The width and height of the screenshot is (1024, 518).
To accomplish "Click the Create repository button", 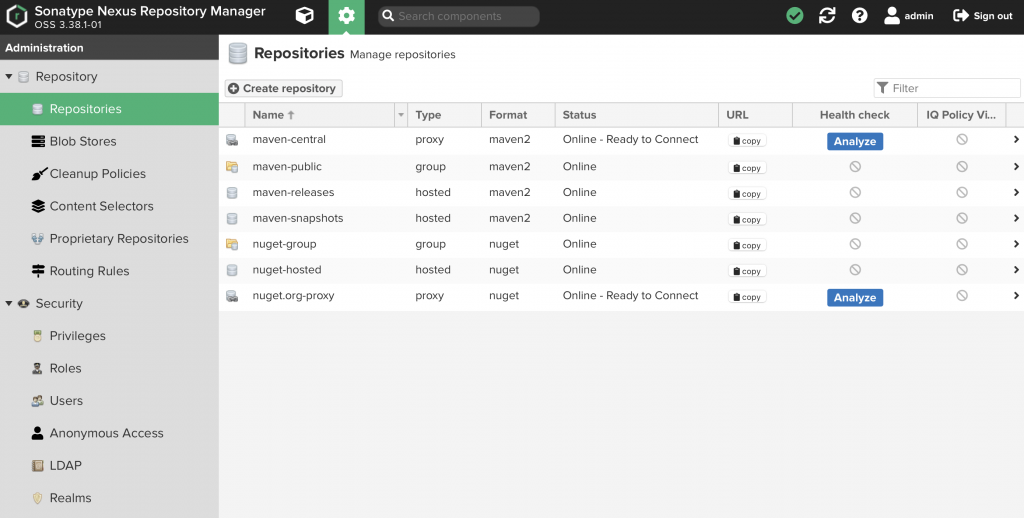I will 284,88.
